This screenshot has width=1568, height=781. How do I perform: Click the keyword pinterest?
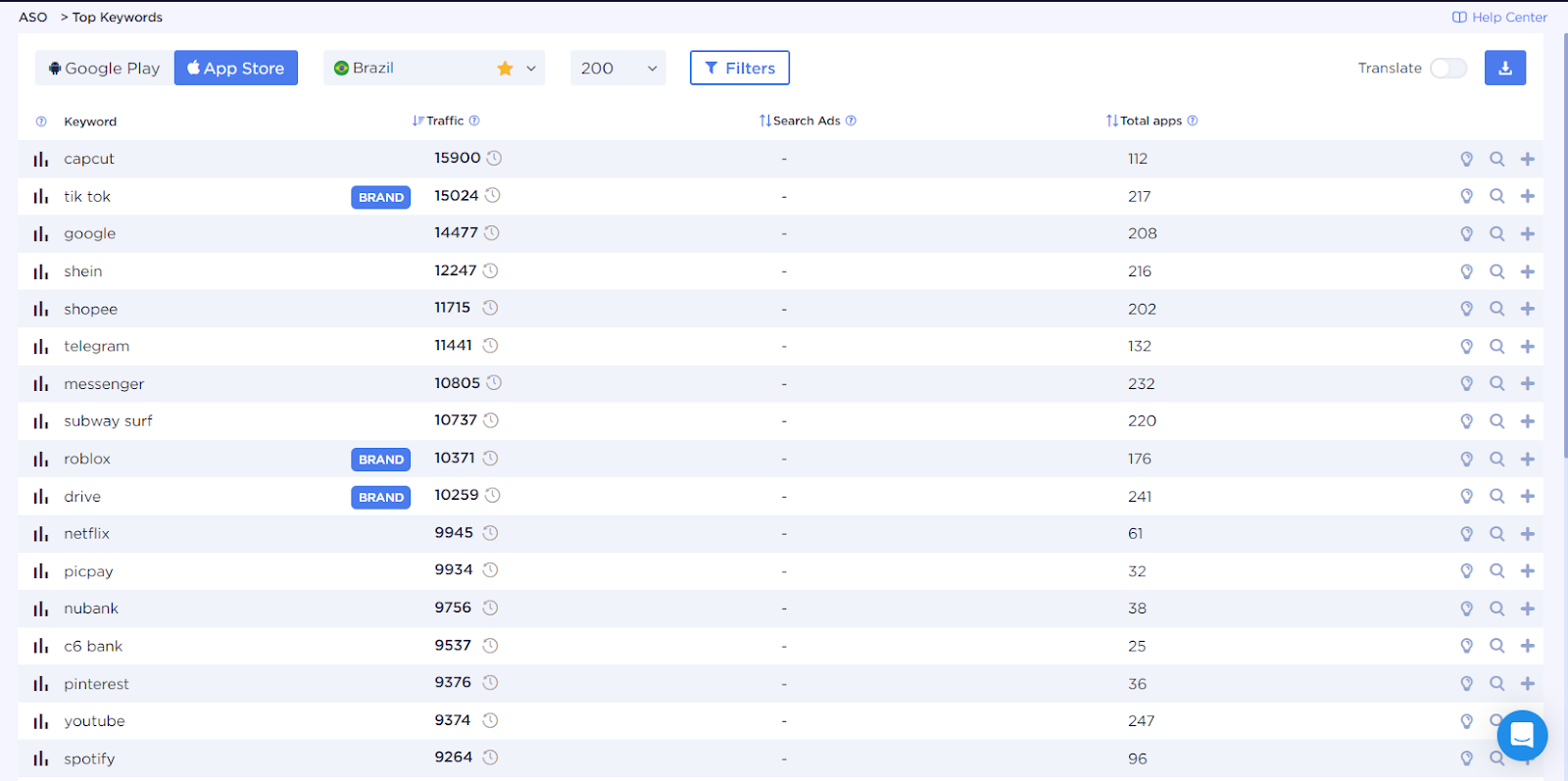(96, 684)
